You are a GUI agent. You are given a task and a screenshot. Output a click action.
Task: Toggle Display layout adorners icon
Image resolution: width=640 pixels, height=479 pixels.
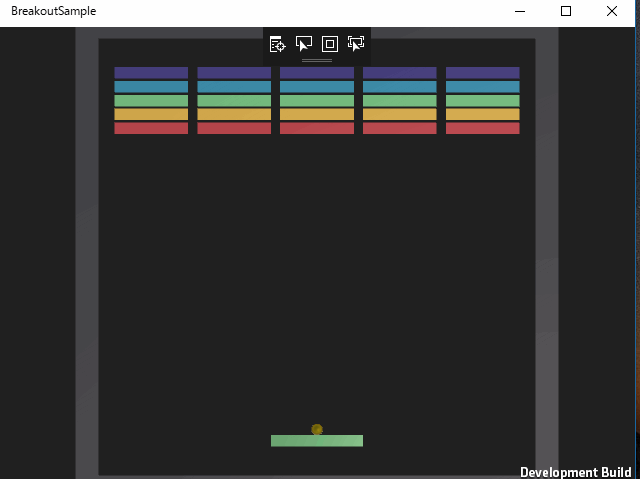point(330,44)
